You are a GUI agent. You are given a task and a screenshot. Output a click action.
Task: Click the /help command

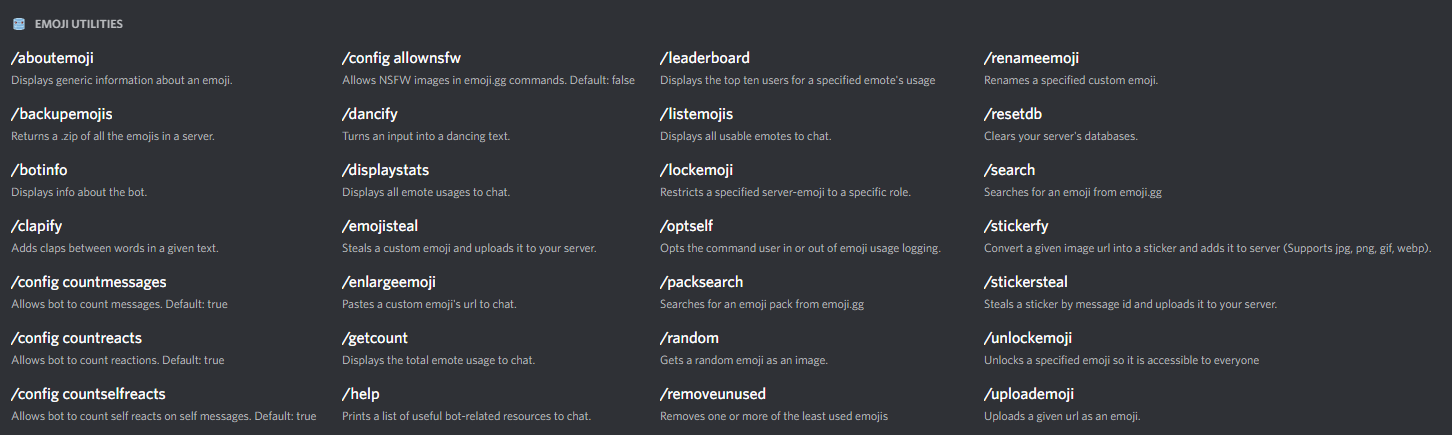click(360, 394)
